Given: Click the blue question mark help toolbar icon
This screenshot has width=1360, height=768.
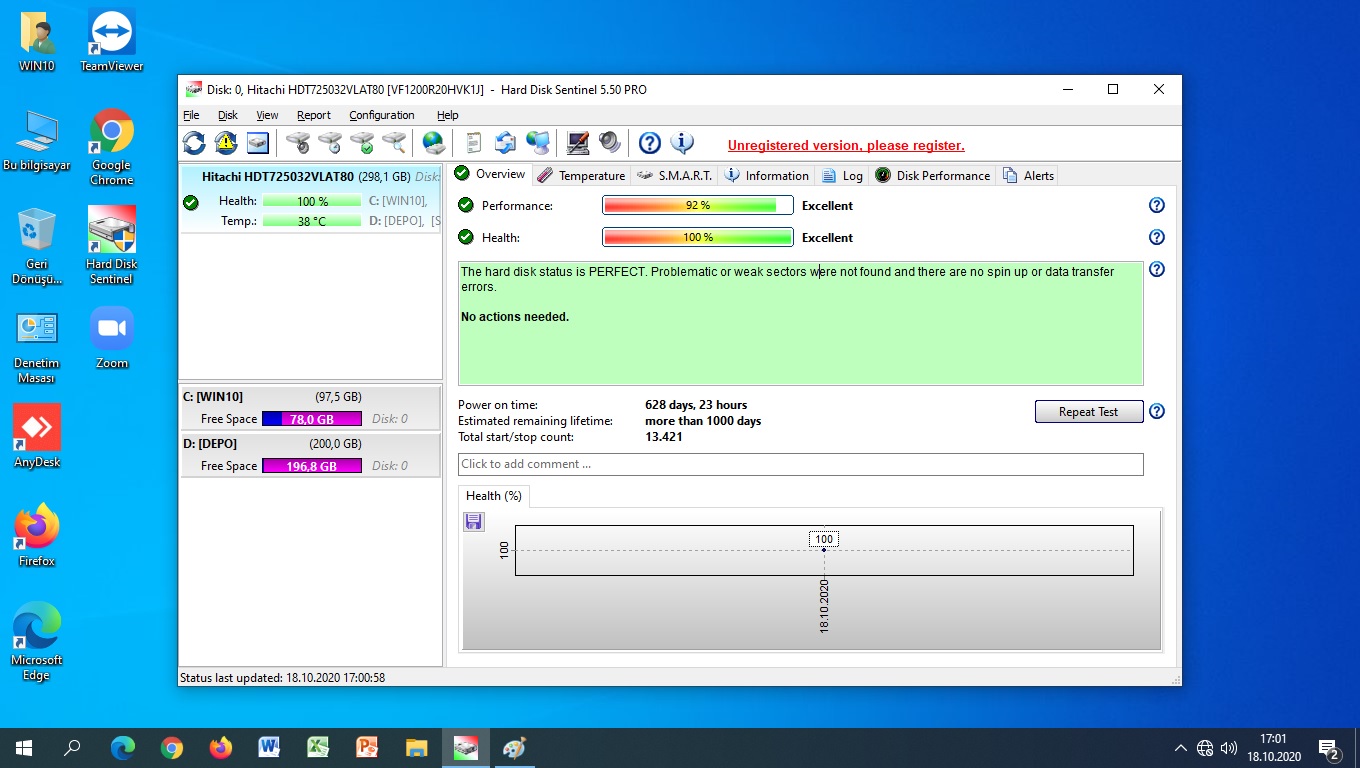Looking at the screenshot, I should click(x=650, y=143).
